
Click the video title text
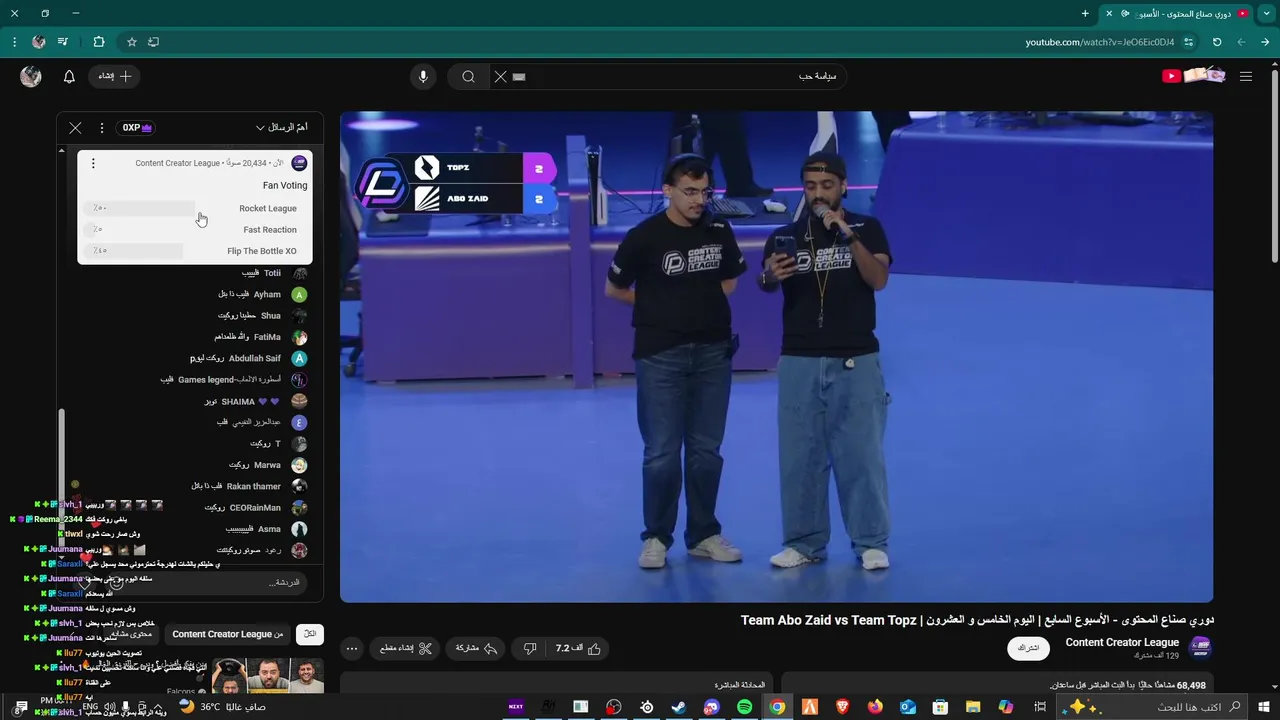coord(977,620)
